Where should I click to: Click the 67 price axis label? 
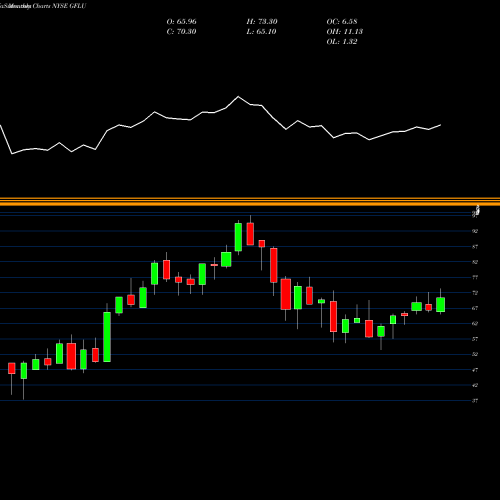tap(475, 308)
